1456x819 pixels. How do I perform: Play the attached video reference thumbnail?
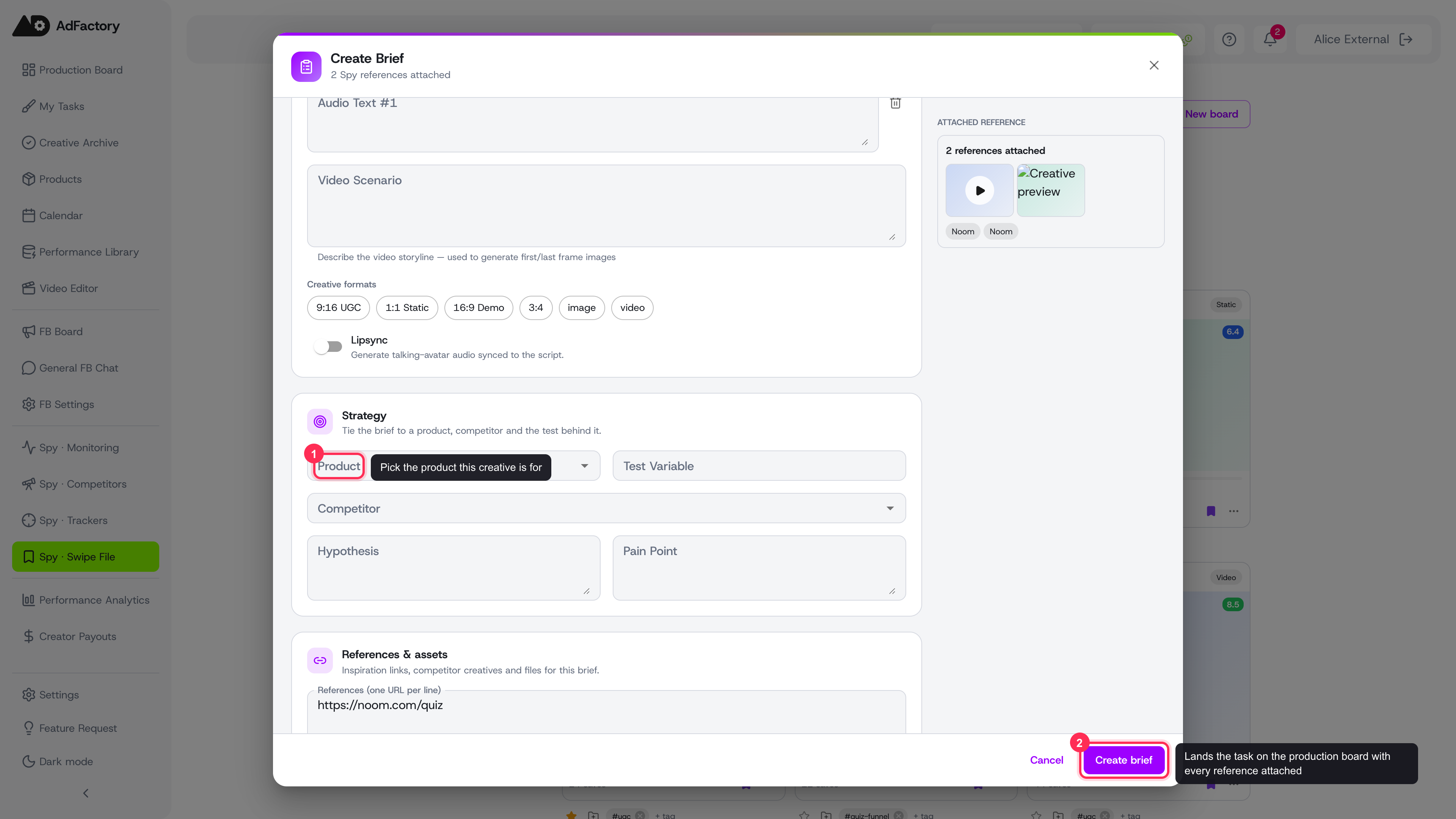click(979, 190)
